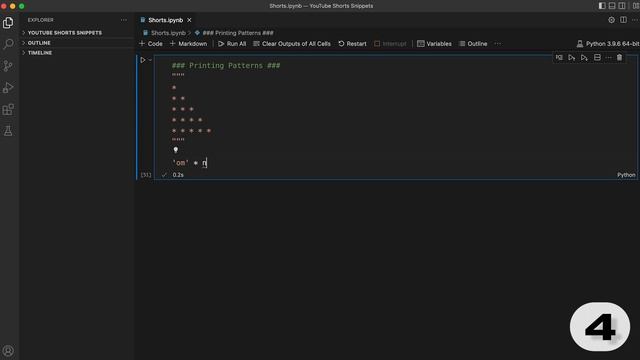This screenshot has width=640, height=360.
Task: Split cell using cell toolbar icon
Action: [597, 58]
